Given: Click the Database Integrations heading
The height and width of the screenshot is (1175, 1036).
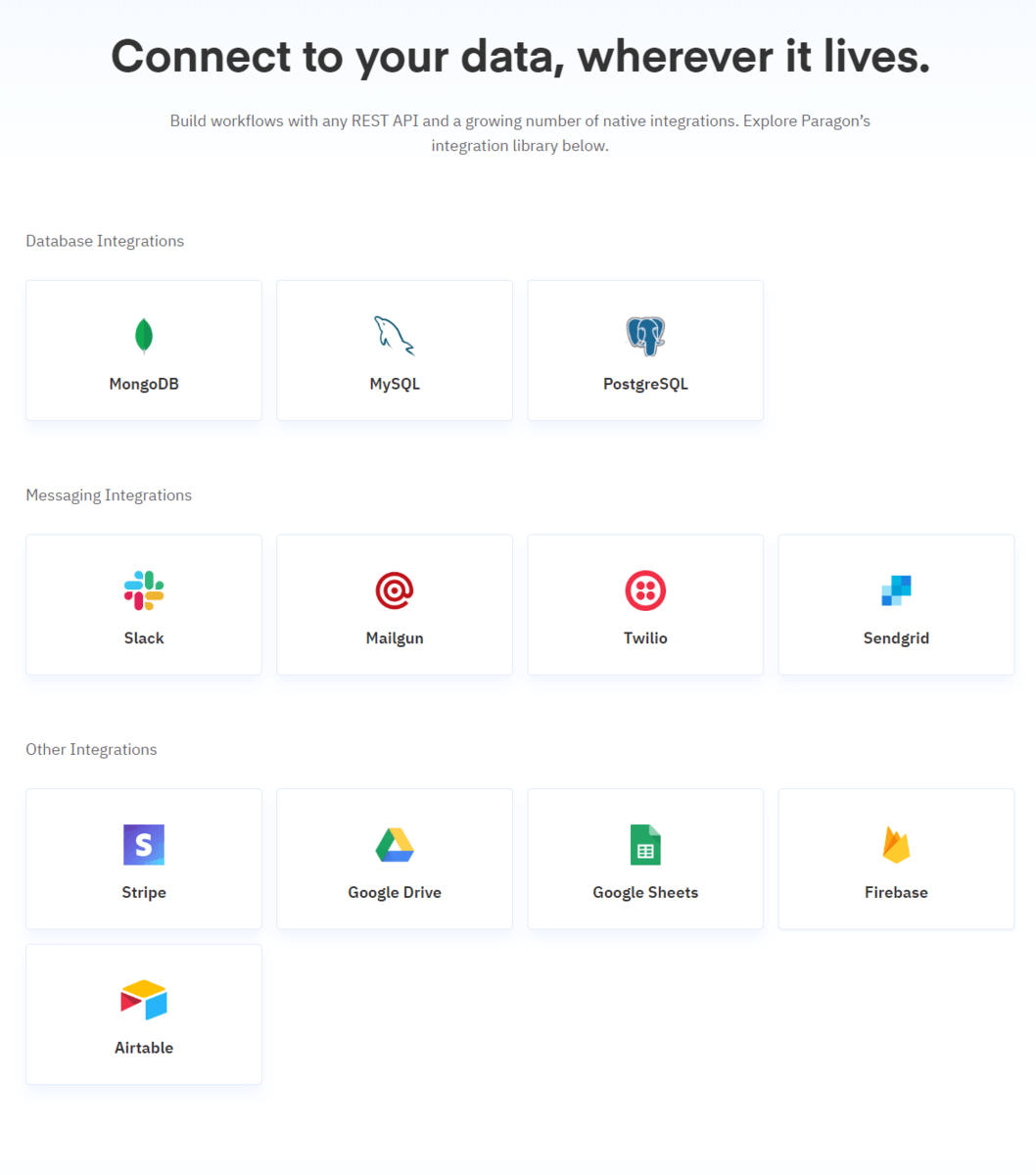Looking at the screenshot, I should pos(105,241).
